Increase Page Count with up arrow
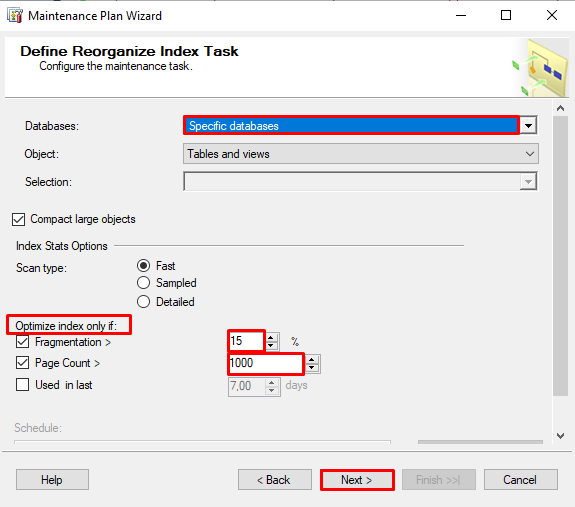 312,360
